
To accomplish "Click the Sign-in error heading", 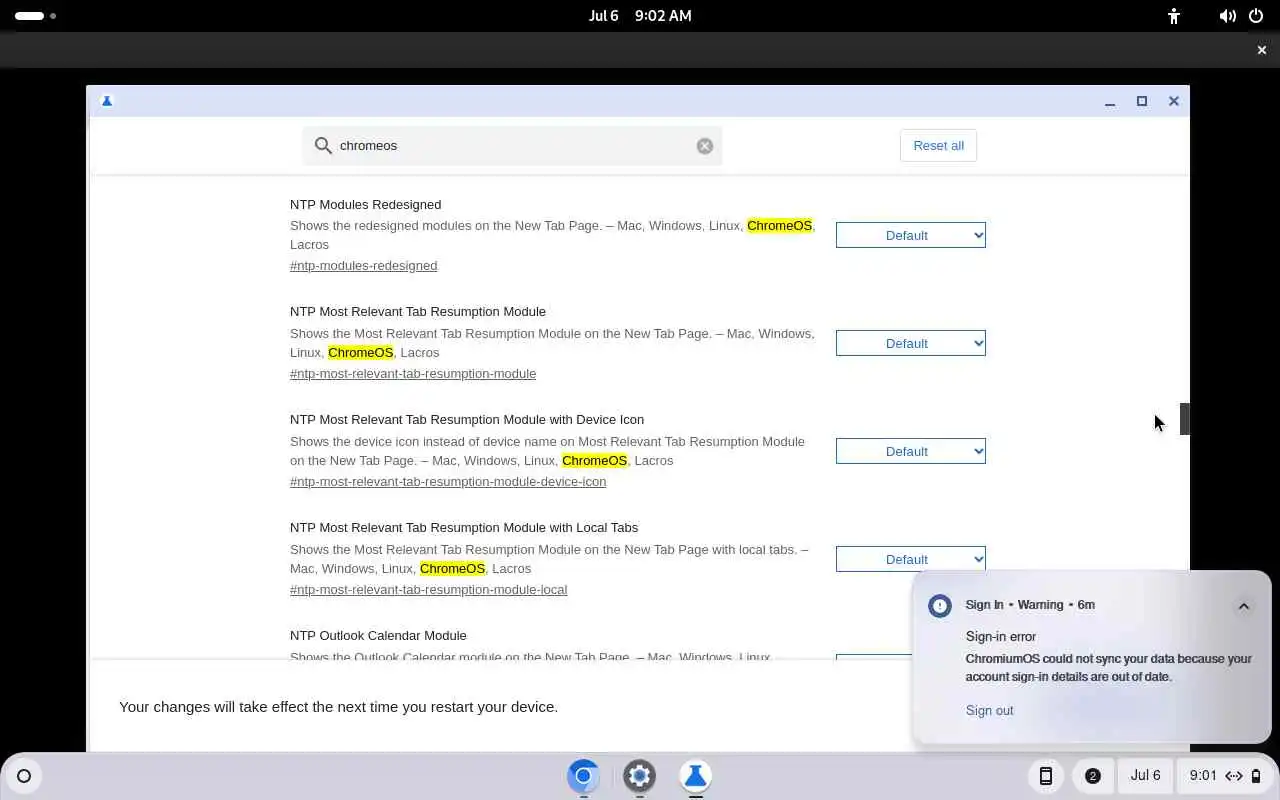I will pos(1001,637).
